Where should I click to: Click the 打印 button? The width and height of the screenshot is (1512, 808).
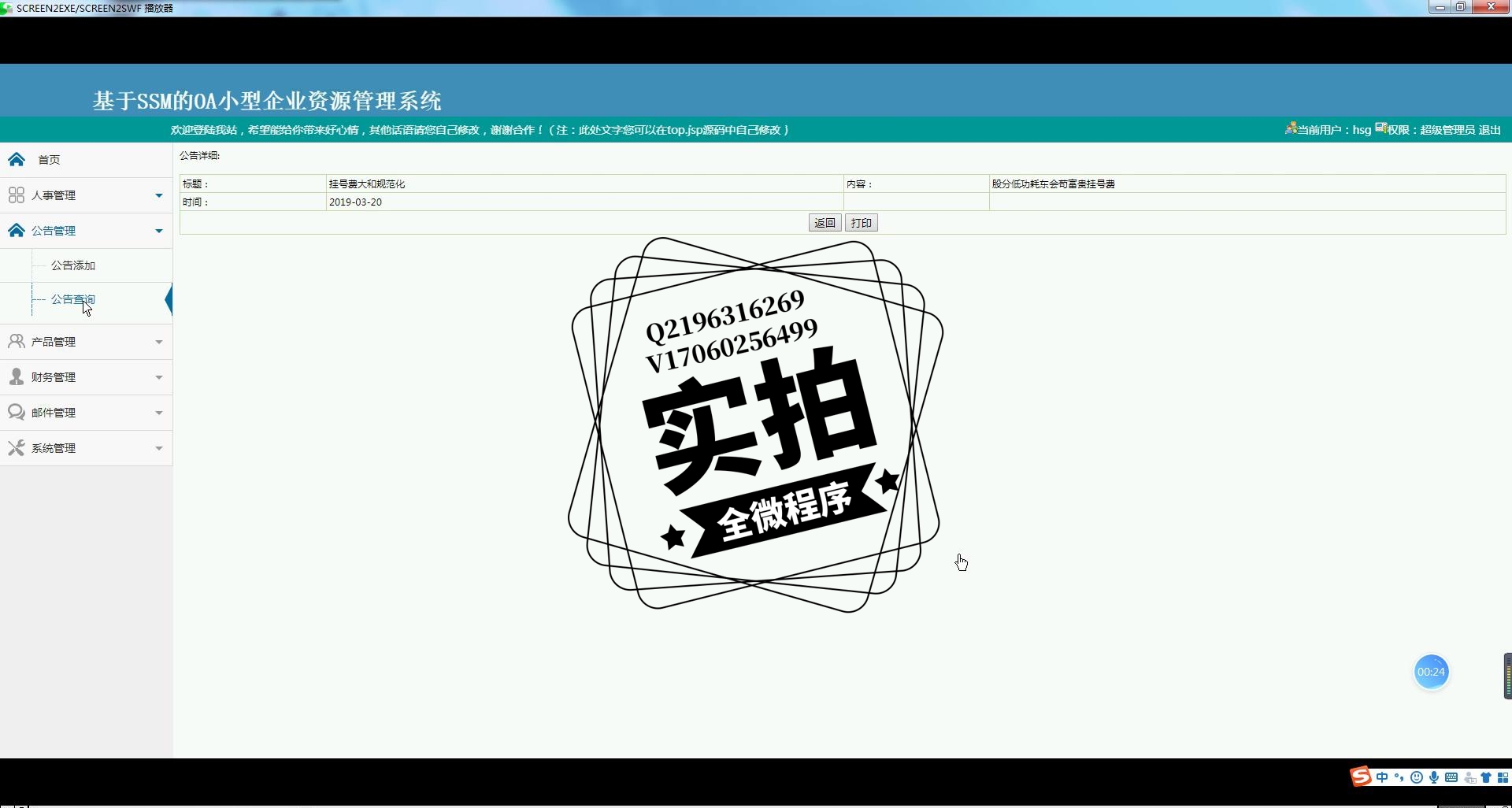point(862,223)
